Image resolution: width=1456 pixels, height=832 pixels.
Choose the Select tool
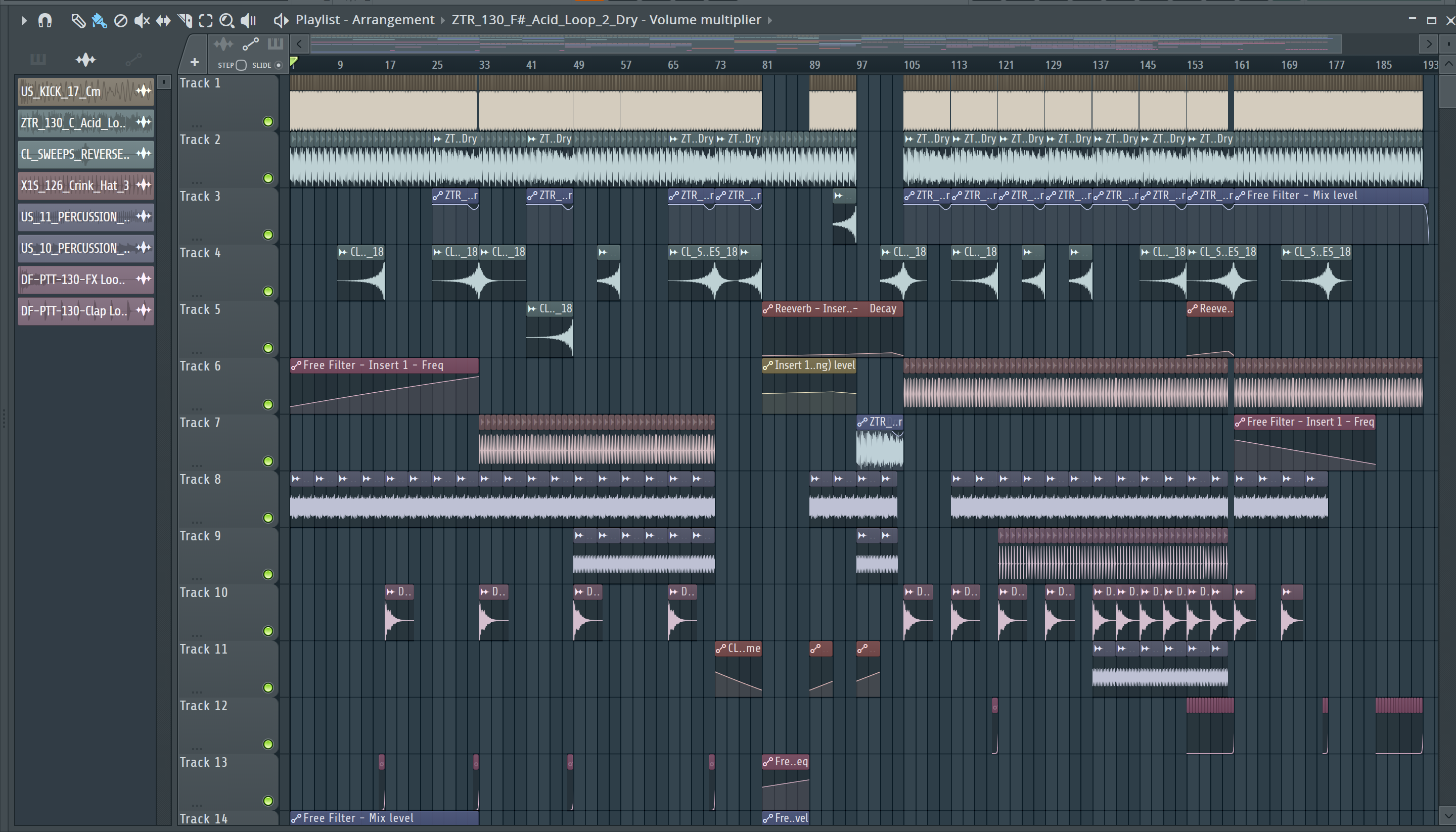coord(206,21)
